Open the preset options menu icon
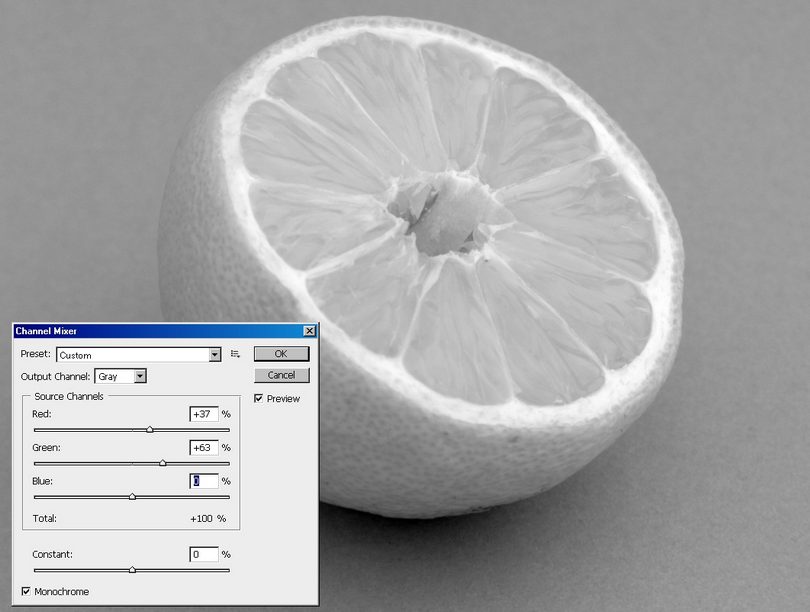The width and height of the screenshot is (810, 612). (x=236, y=354)
